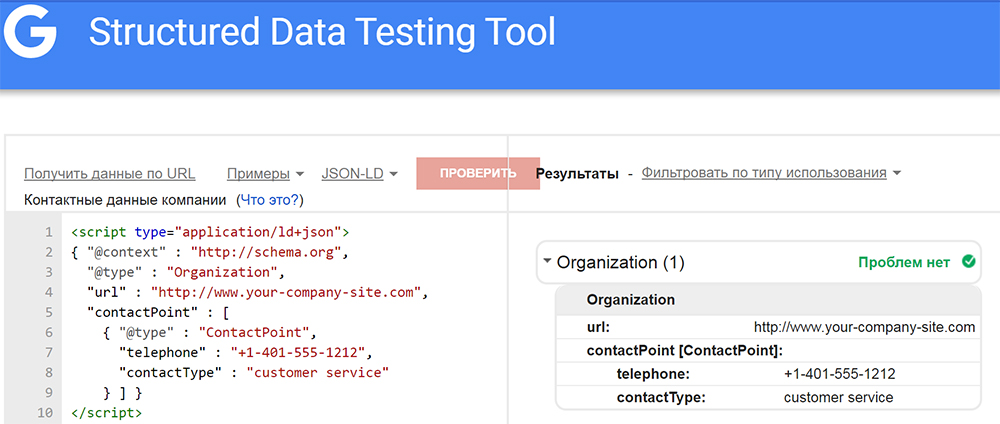Collapse the Organization (1) results section
This screenshot has width=1000, height=424.
click(548, 263)
